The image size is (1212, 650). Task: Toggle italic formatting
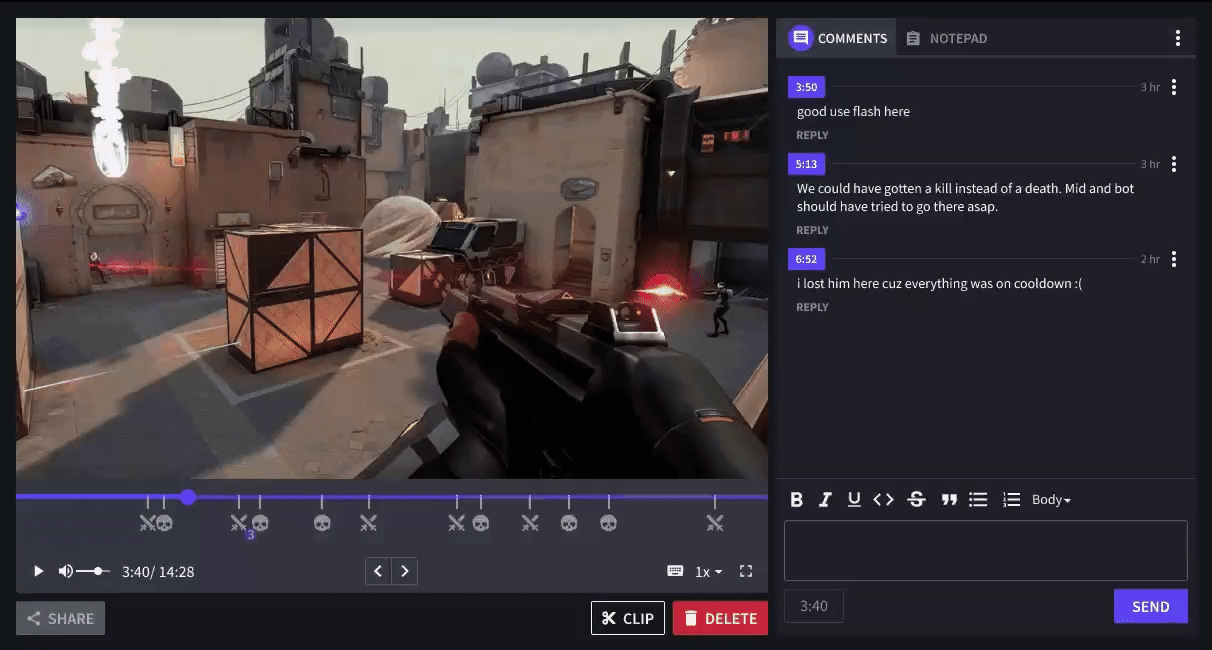pyautogui.click(x=825, y=500)
